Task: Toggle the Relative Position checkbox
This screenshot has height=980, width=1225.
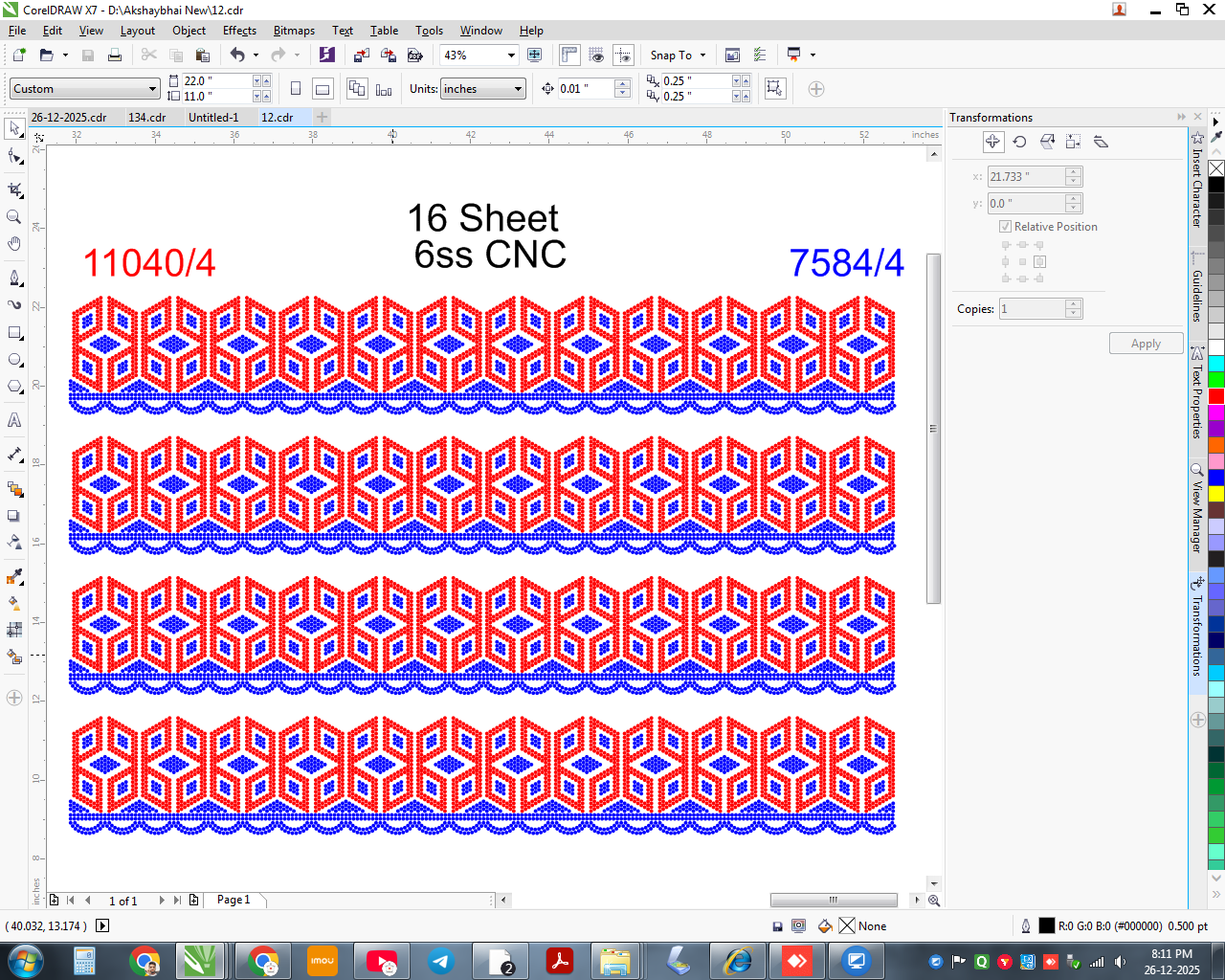Action: pyautogui.click(x=1005, y=227)
